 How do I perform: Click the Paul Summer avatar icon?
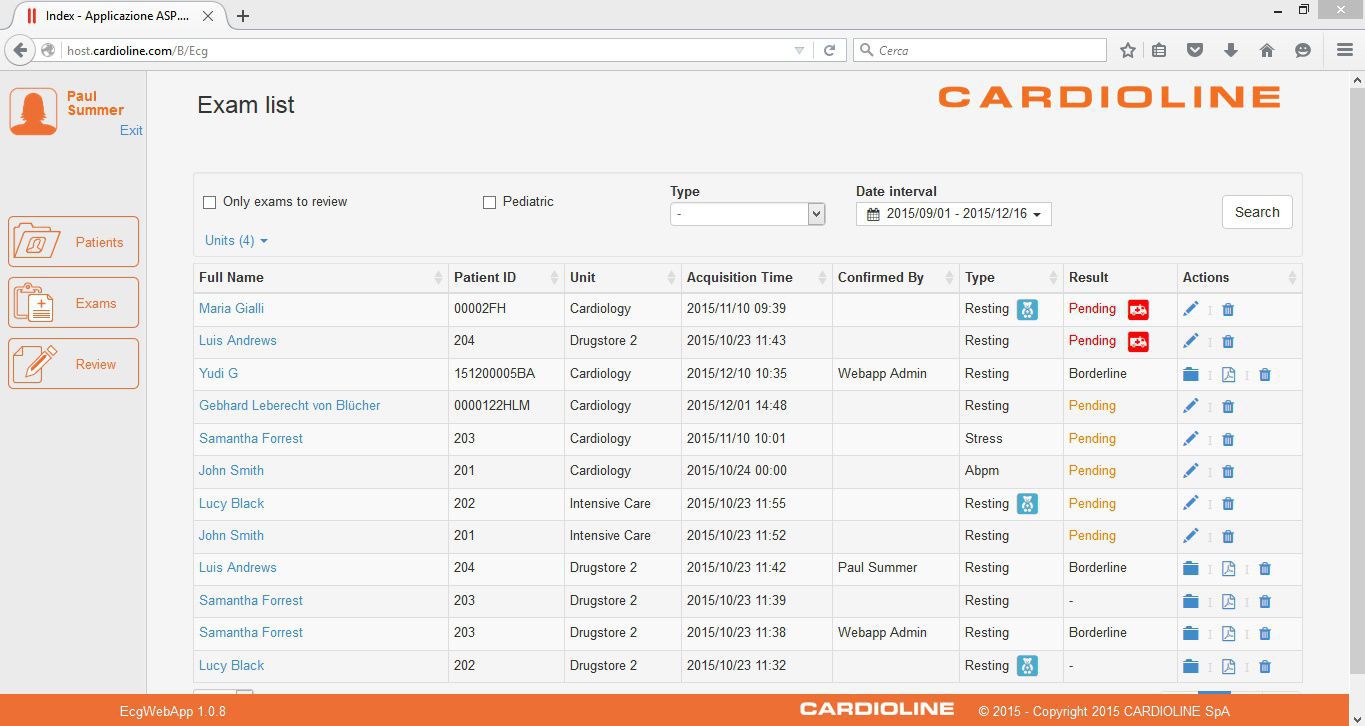coord(34,110)
